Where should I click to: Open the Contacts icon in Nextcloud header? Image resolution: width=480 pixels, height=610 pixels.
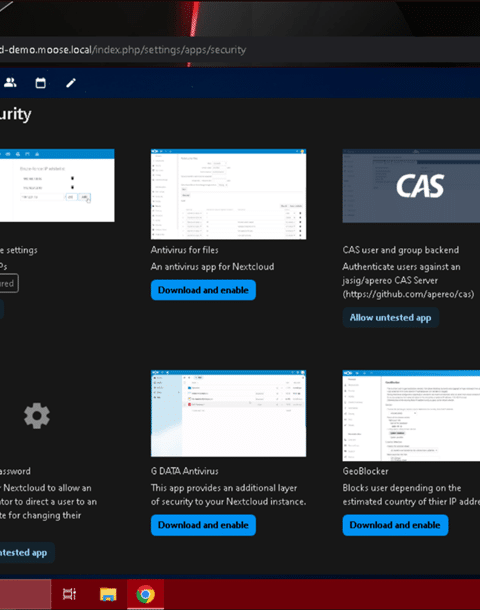click(x=11, y=82)
